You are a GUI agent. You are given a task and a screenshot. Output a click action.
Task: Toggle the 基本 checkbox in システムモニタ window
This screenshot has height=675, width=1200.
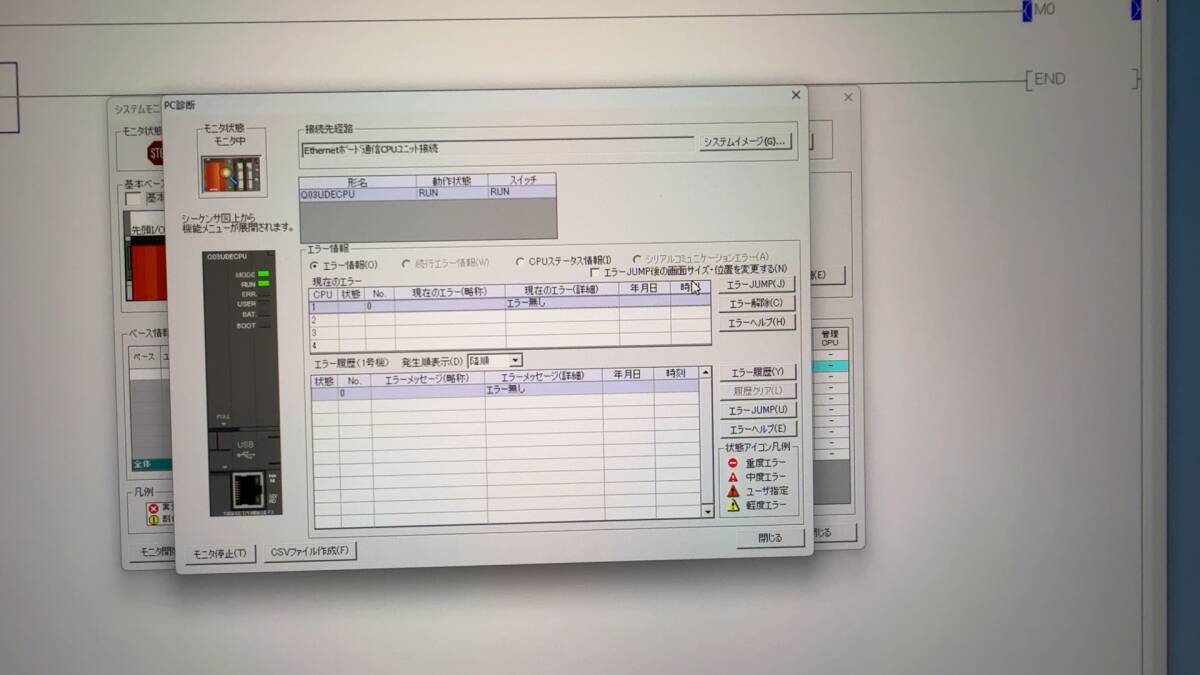[x=133, y=199]
